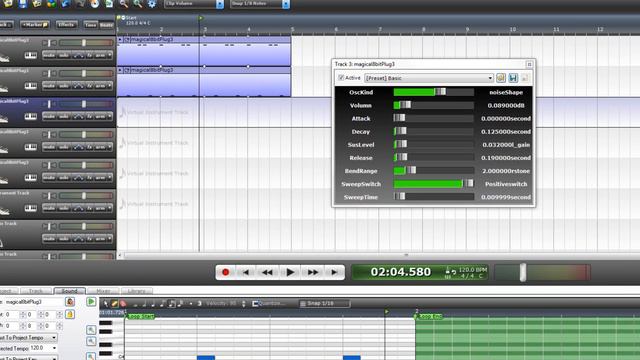
Task: Click the green preview play icon in Sound tab
Action: point(91,302)
